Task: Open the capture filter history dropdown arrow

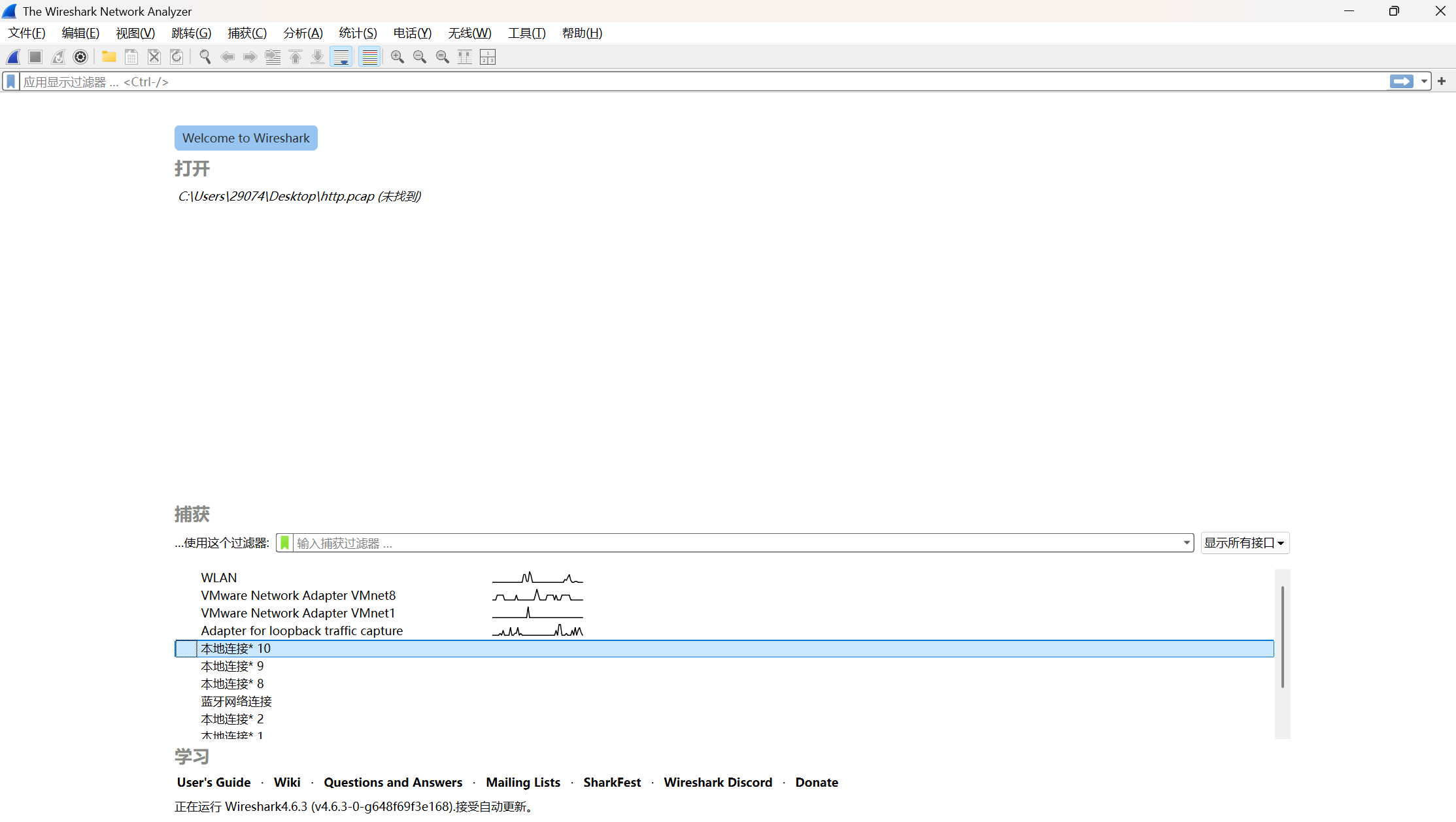Action: (x=1186, y=543)
